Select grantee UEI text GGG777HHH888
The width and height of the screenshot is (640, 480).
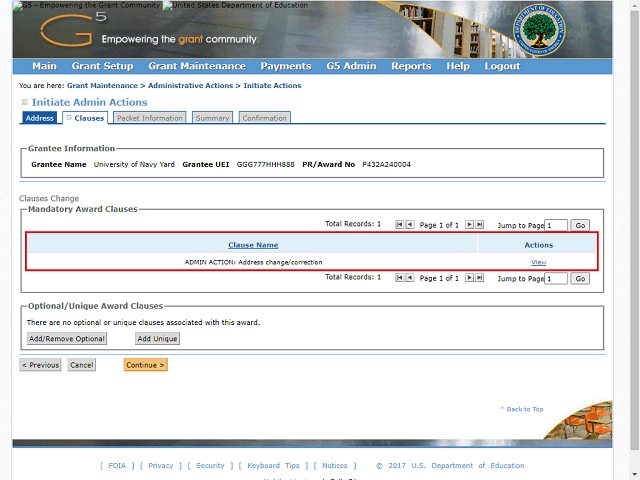click(265, 164)
